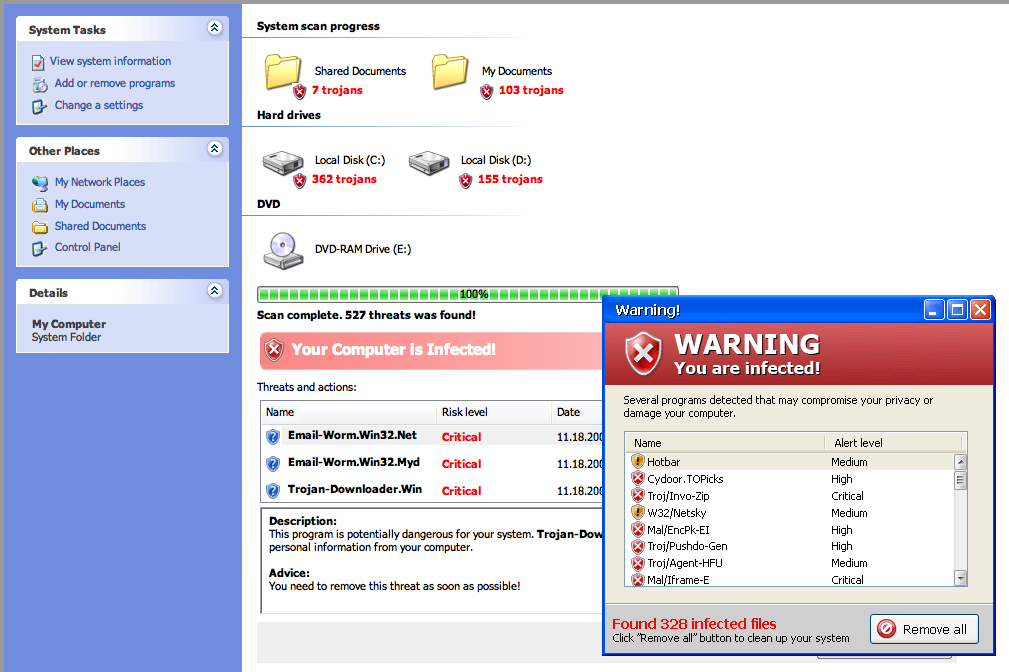Click the blue shield icon for Email-Worm.Win32.Net

coord(273,437)
